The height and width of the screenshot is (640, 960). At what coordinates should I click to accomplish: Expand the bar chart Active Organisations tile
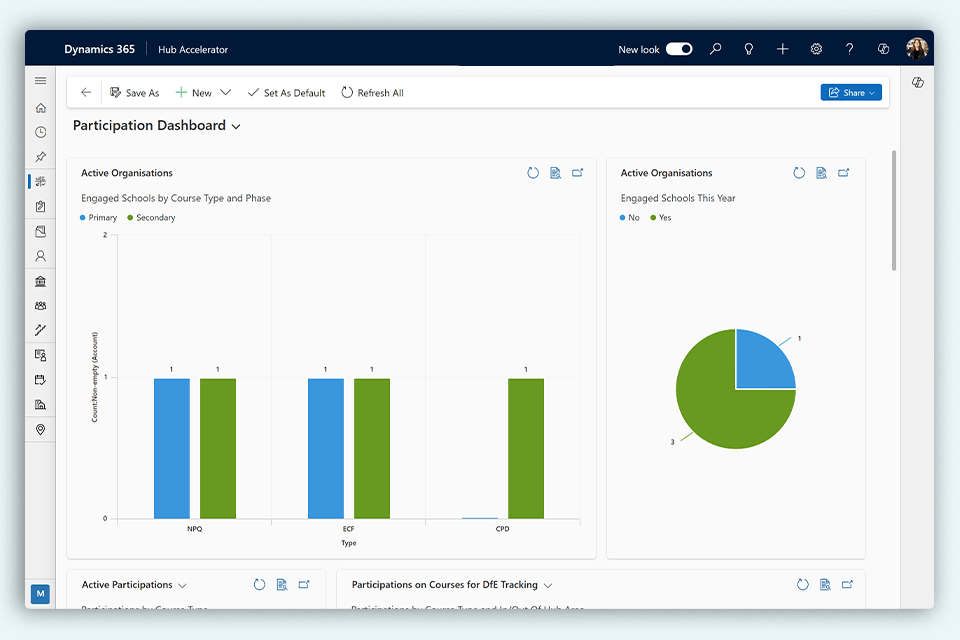[x=577, y=173]
